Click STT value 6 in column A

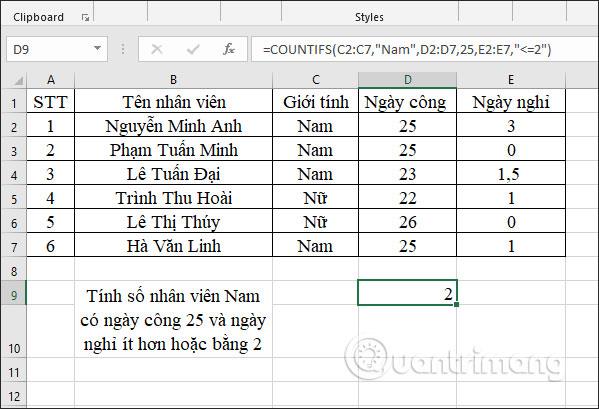pos(50,246)
